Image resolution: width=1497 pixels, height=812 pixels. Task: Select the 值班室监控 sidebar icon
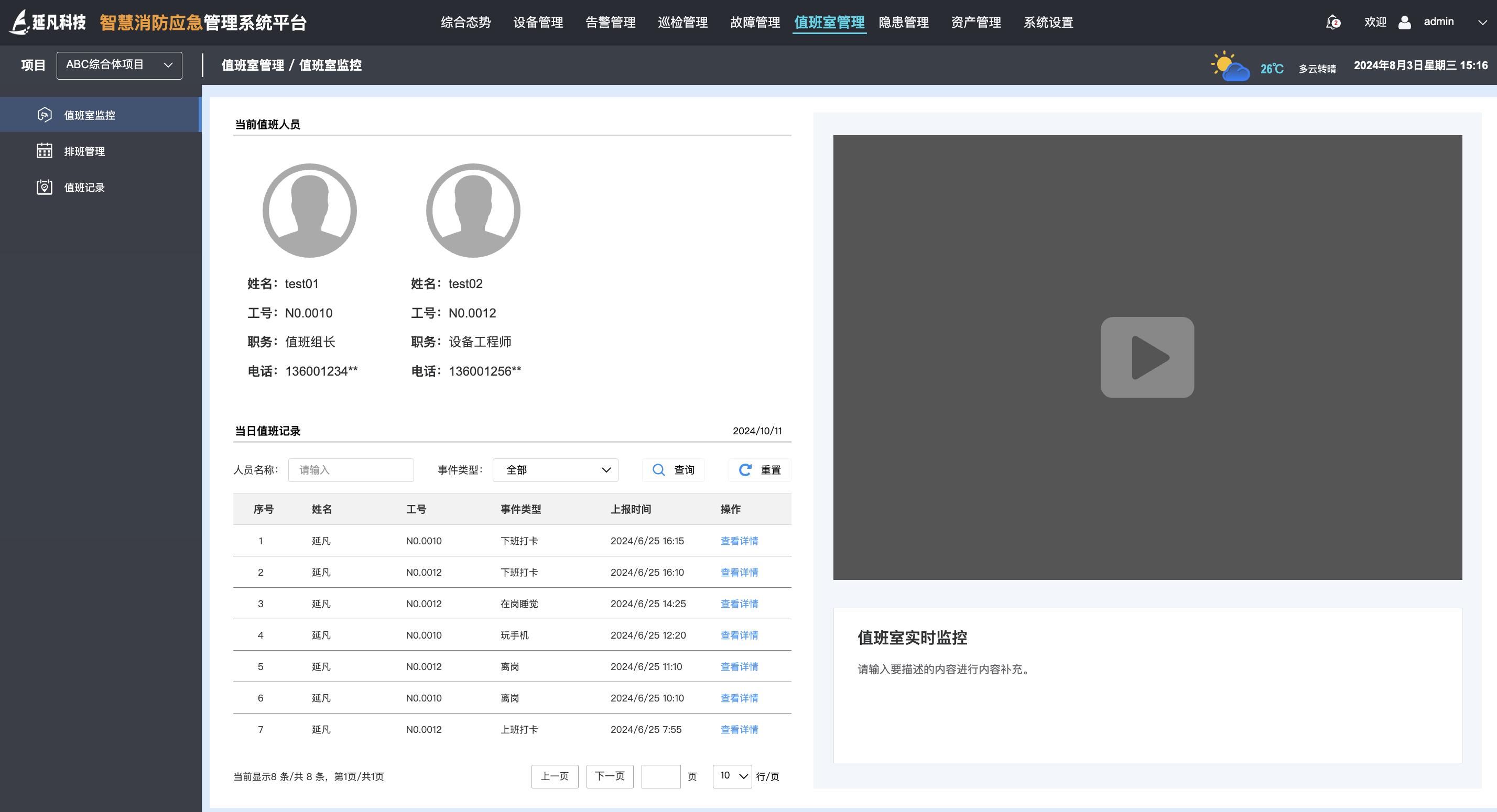tap(45, 114)
